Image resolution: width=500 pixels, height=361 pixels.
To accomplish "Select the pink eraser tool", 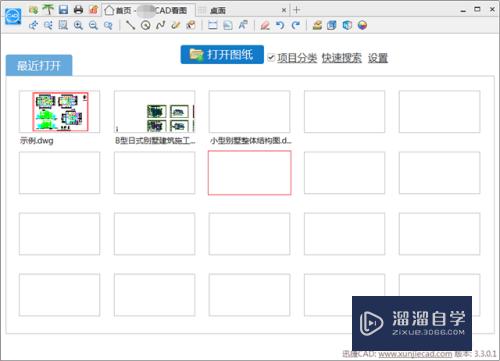I will point(265,25).
